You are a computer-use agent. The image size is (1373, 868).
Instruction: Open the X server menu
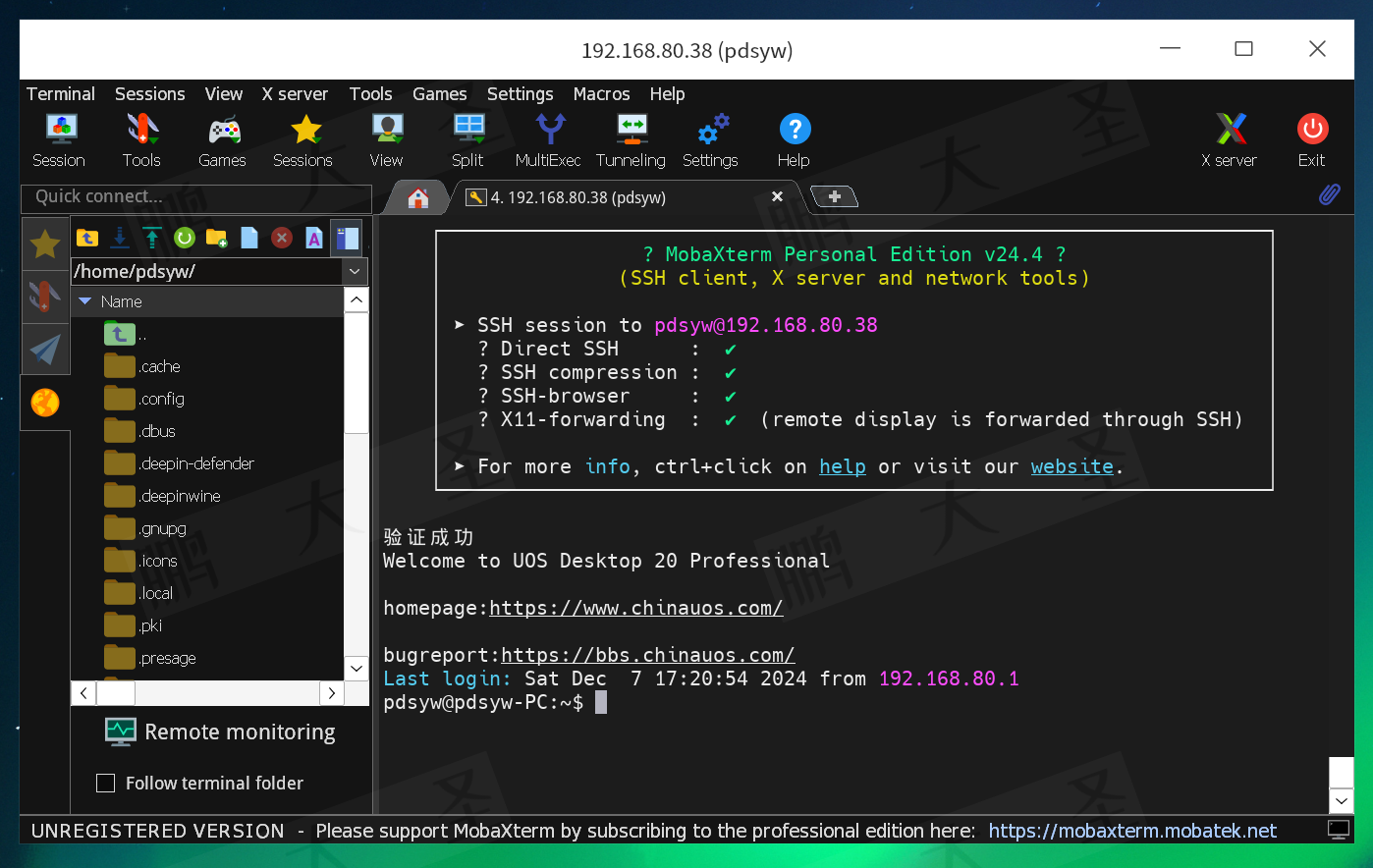pos(295,93)
